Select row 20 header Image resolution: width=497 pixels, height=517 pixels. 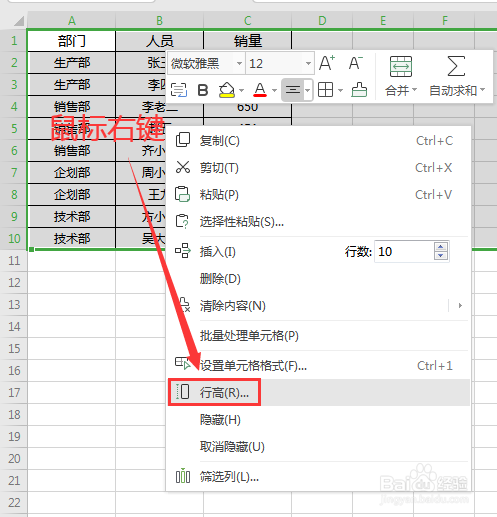click(x=14, y=459)
